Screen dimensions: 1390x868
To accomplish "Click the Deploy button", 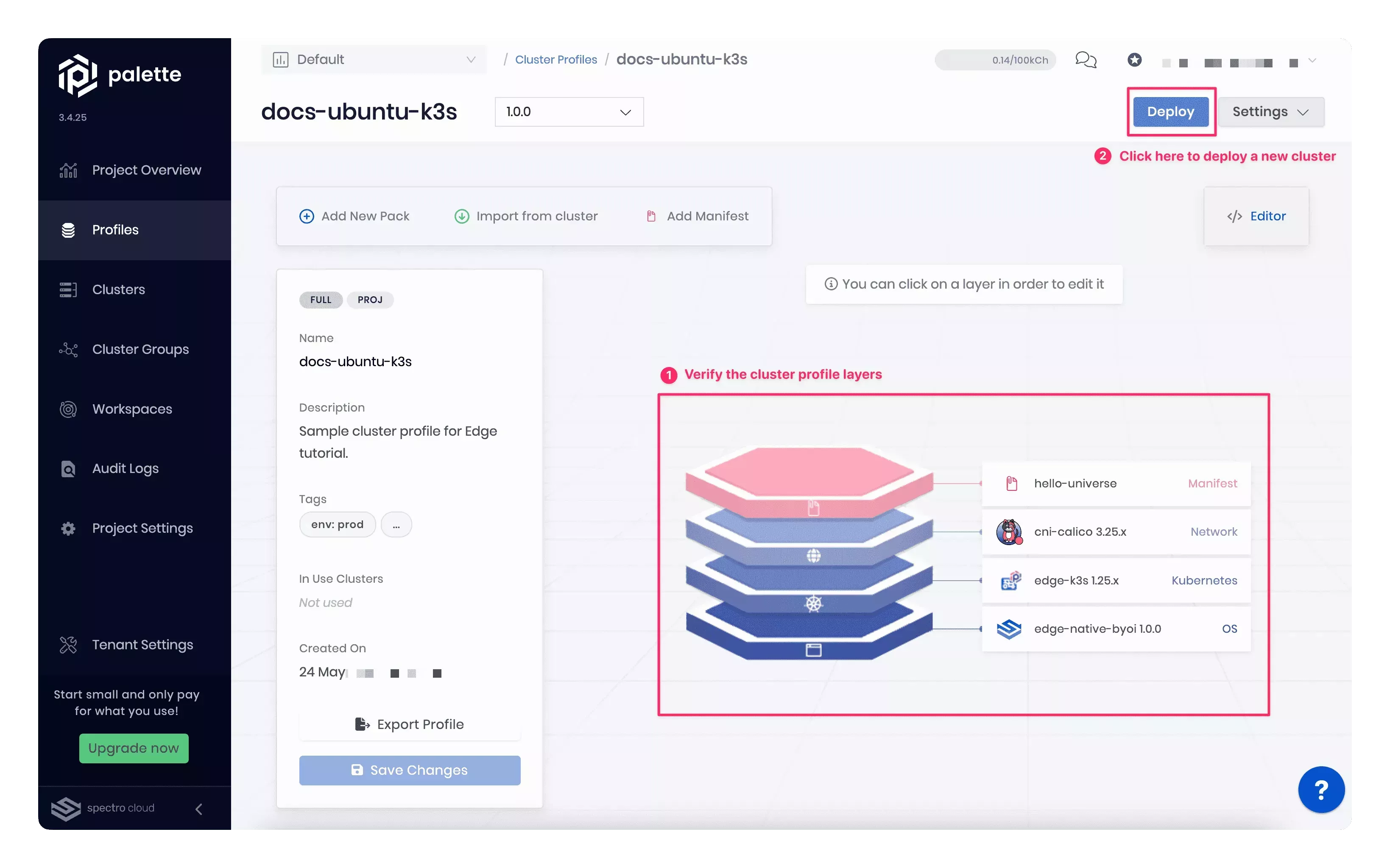I will (1171, 111).
